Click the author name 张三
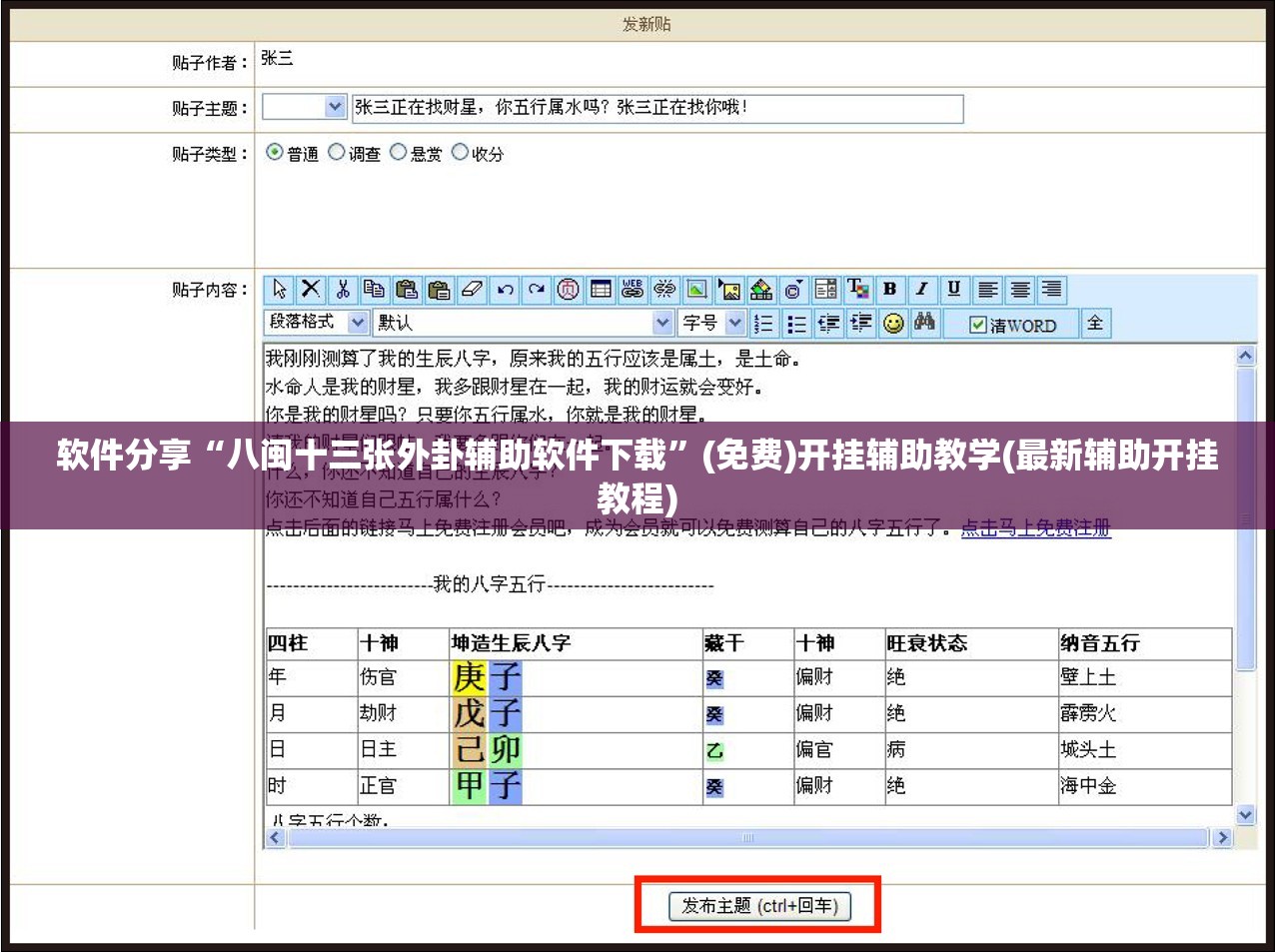Viewport: 1275px width, 952px height. click(x=277, y=58)
